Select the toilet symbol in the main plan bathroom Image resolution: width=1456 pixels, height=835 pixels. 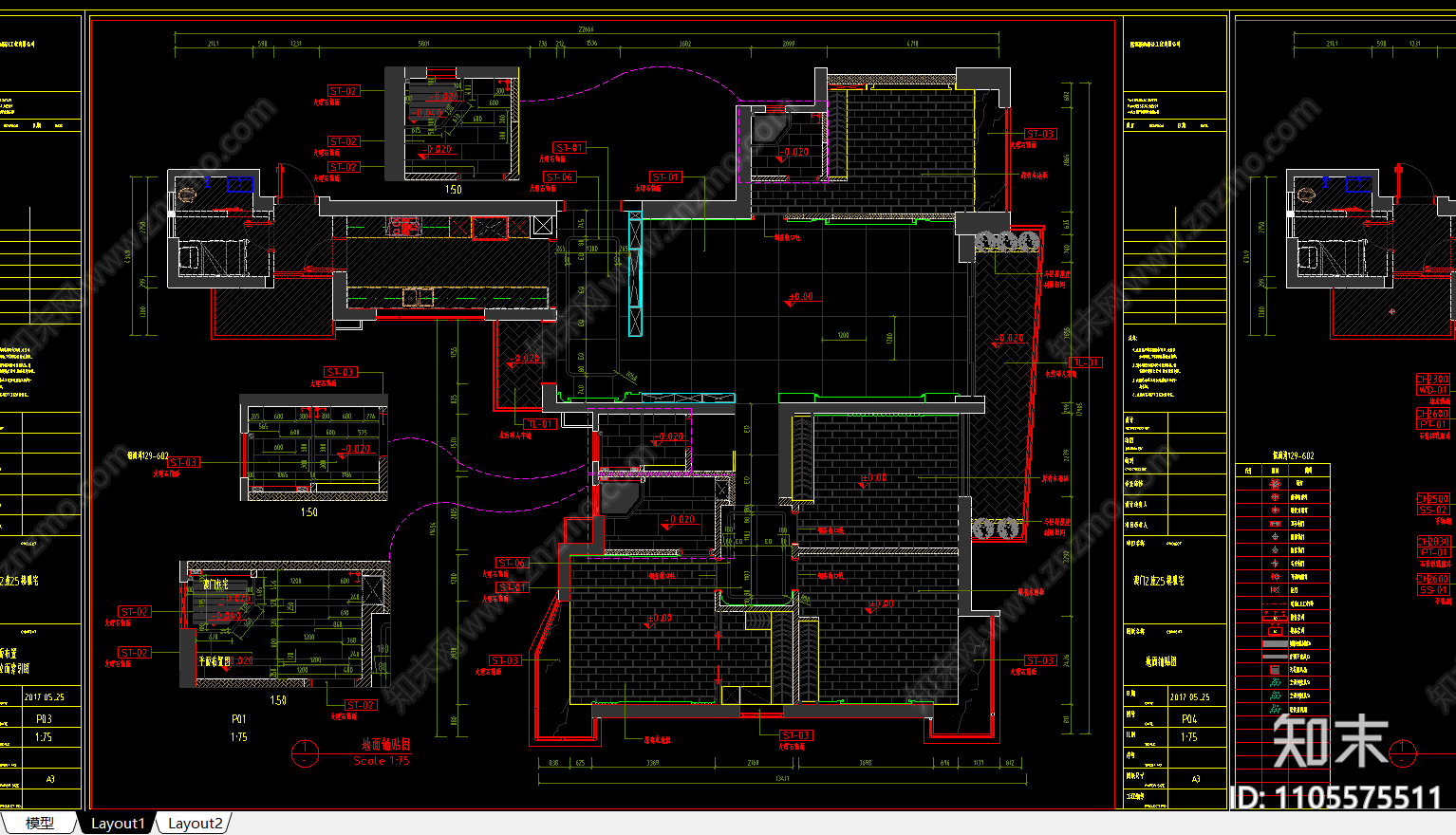click(x=188, y=195)
